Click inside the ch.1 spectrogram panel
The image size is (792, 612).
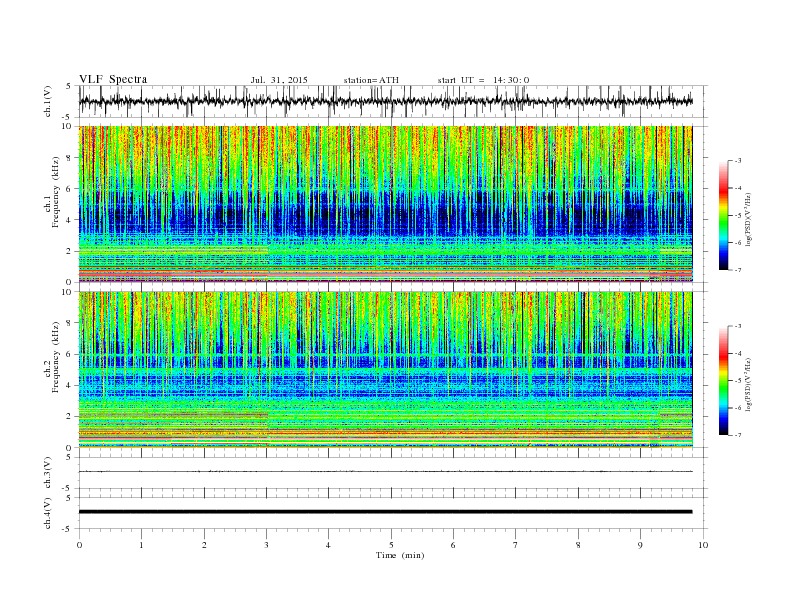pos(385,204)
